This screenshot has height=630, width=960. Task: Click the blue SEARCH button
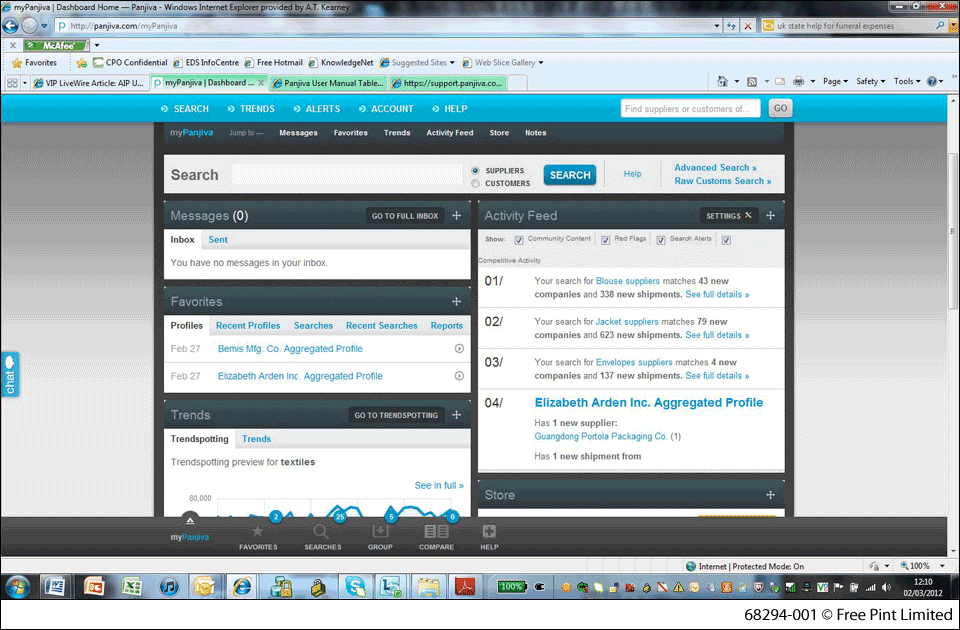click(570, 175)
